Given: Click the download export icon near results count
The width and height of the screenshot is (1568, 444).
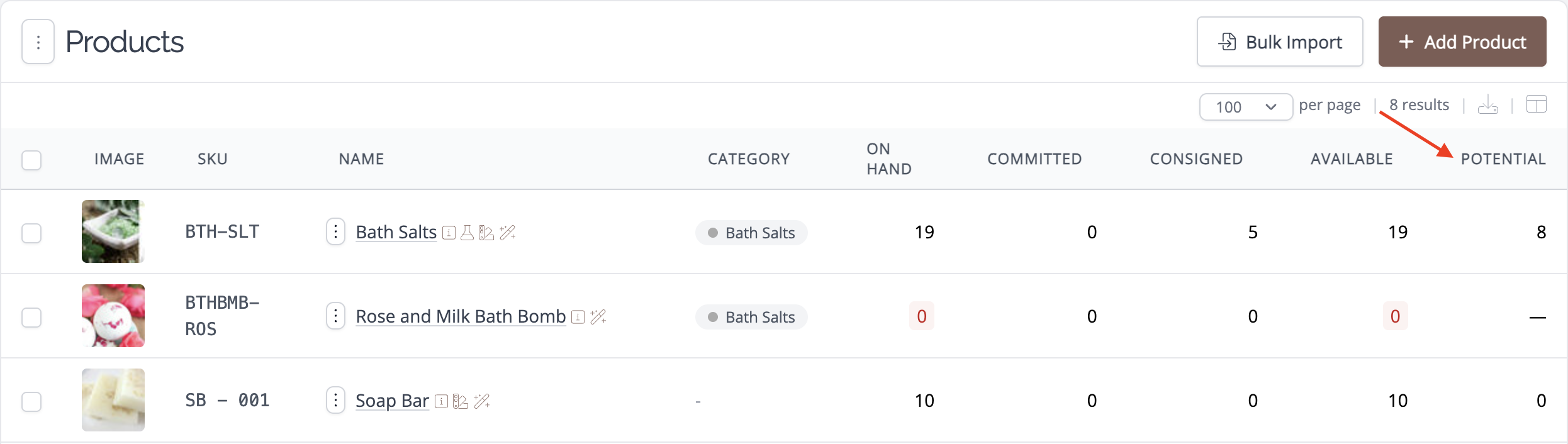Looking at the screenshot, I should click(x=1488, y=105).
